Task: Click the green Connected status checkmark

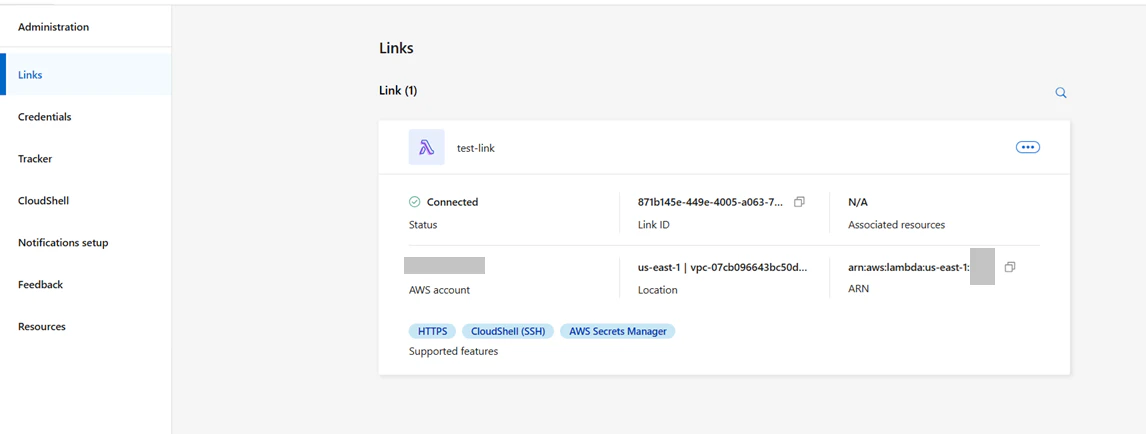Action: [x=414, y=202]
